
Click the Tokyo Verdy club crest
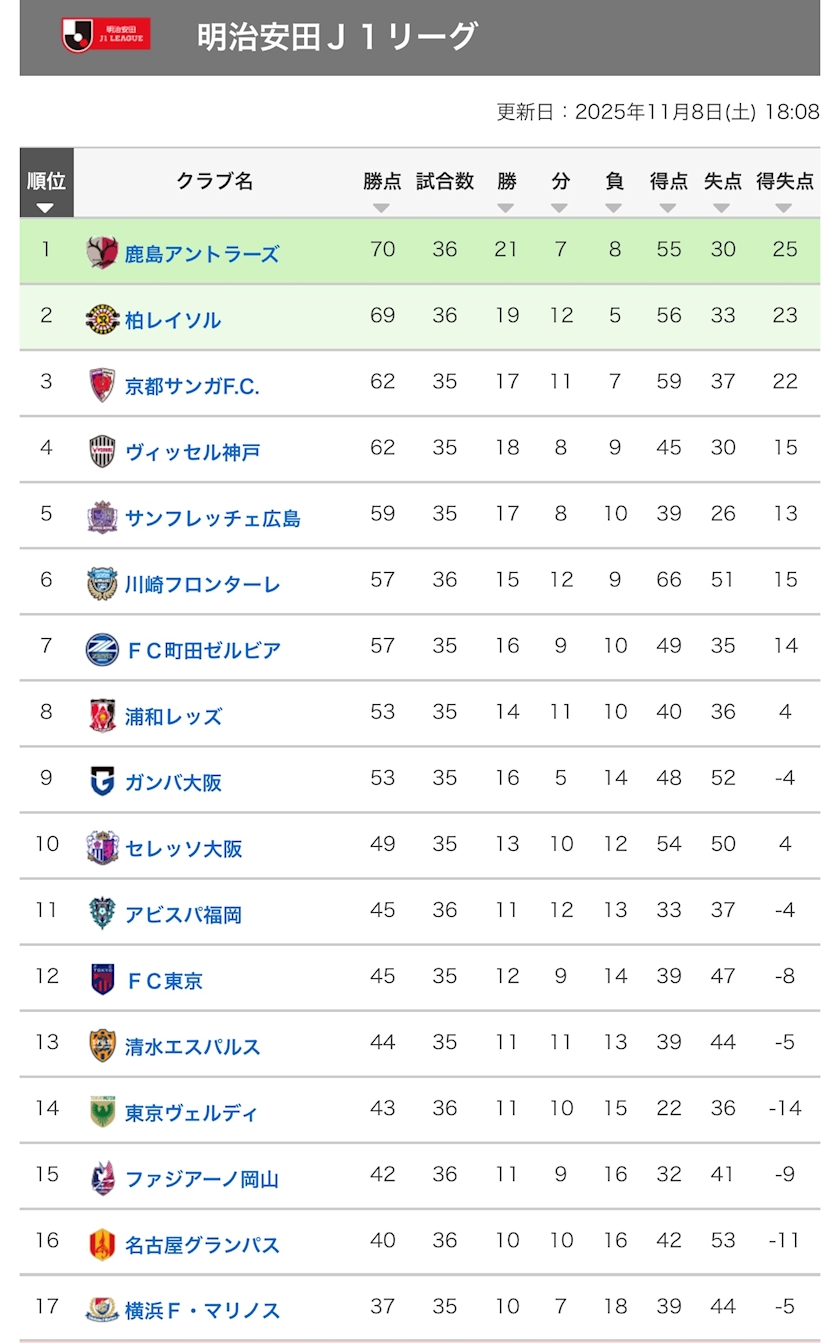(102, 1112)
